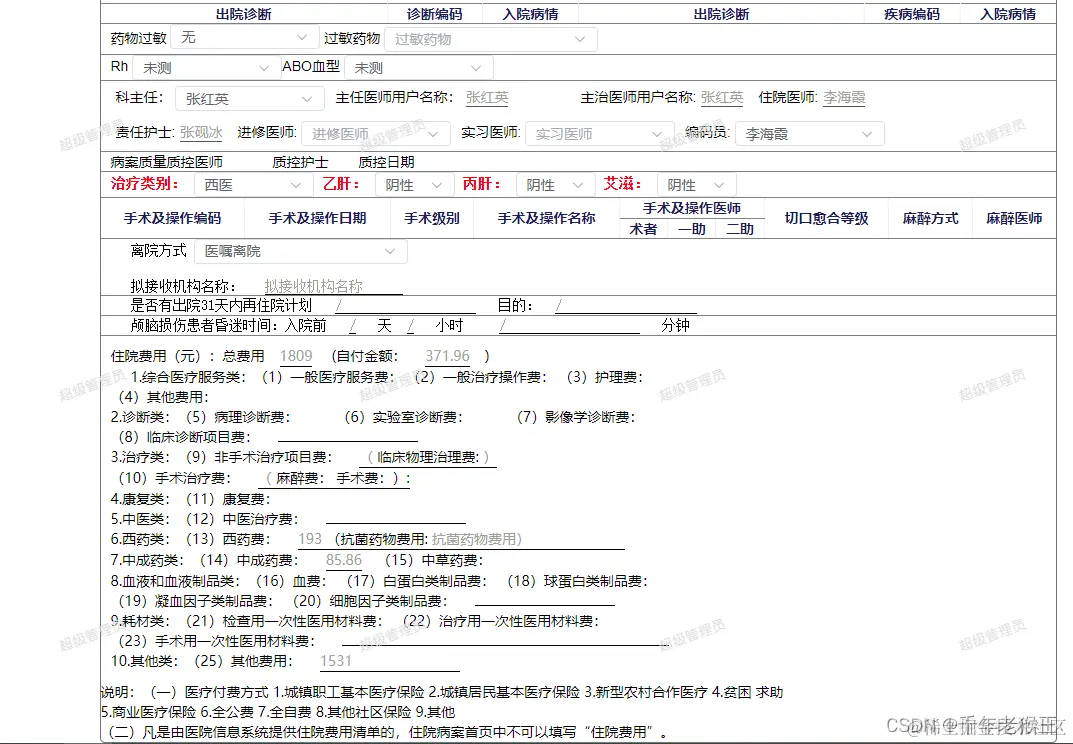Open the 实习医师 dropdown

tap(599, 132)
